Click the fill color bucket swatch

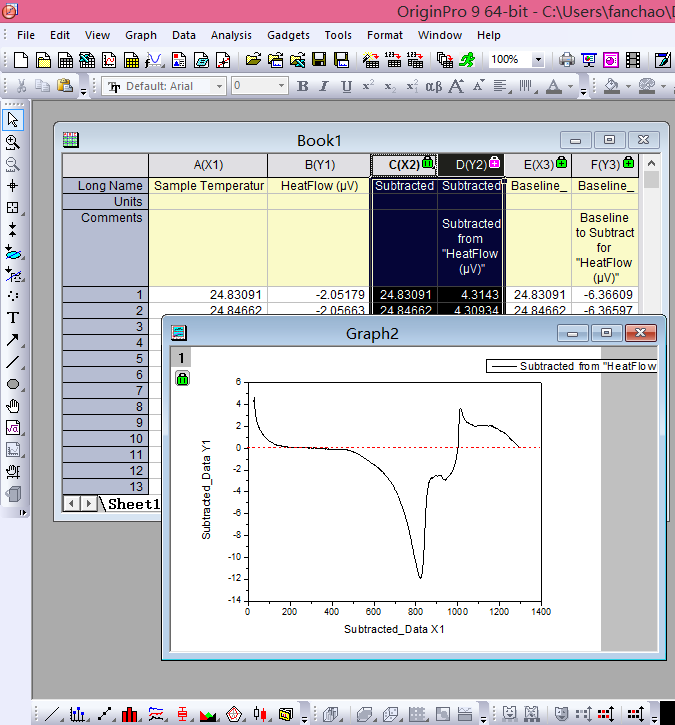(612, 86)
